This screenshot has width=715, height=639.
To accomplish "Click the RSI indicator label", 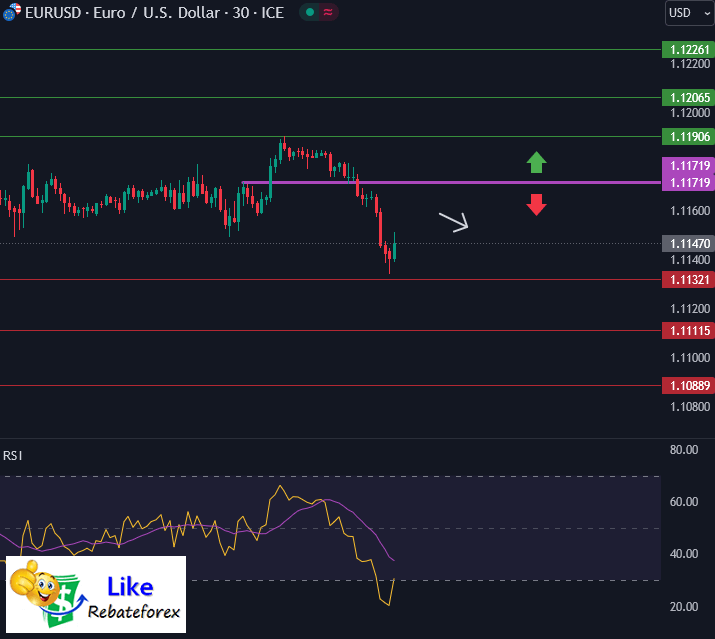I will tap(12, 456).
